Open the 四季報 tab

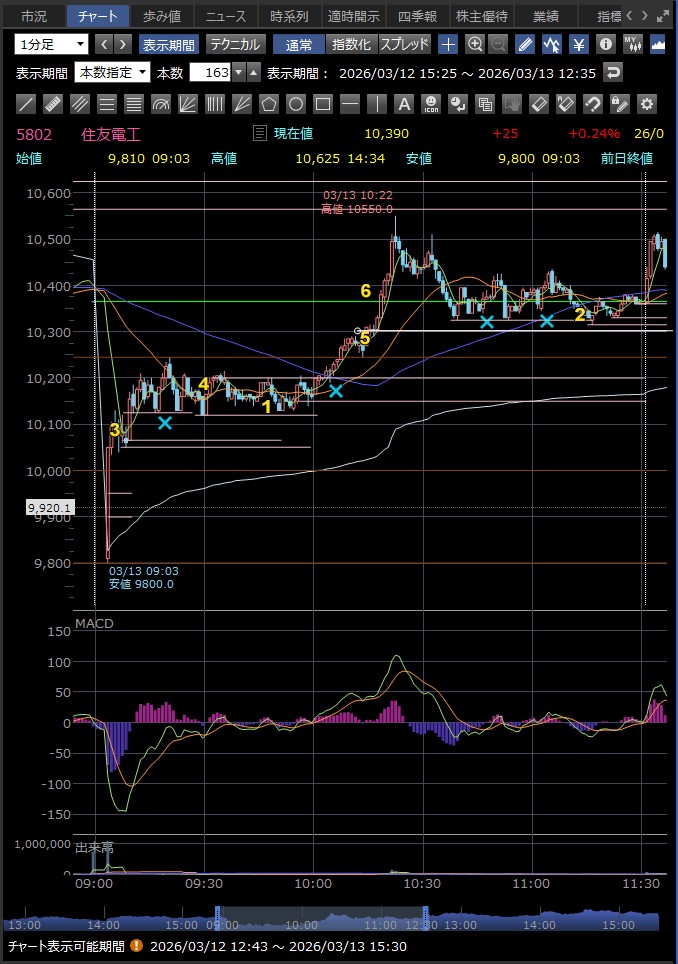click(416, 16)
